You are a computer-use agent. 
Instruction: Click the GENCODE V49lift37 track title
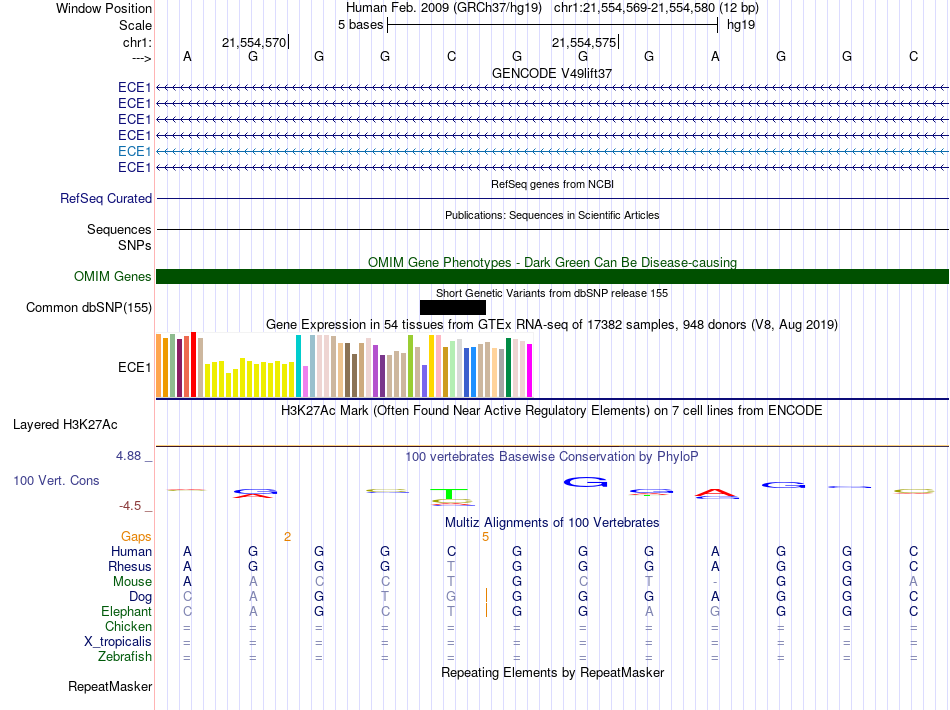[552, 74]
